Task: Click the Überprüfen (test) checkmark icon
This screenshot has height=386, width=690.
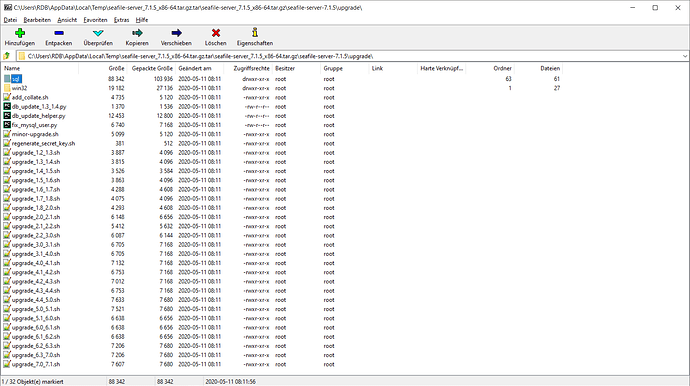Action: click(98, 33)
